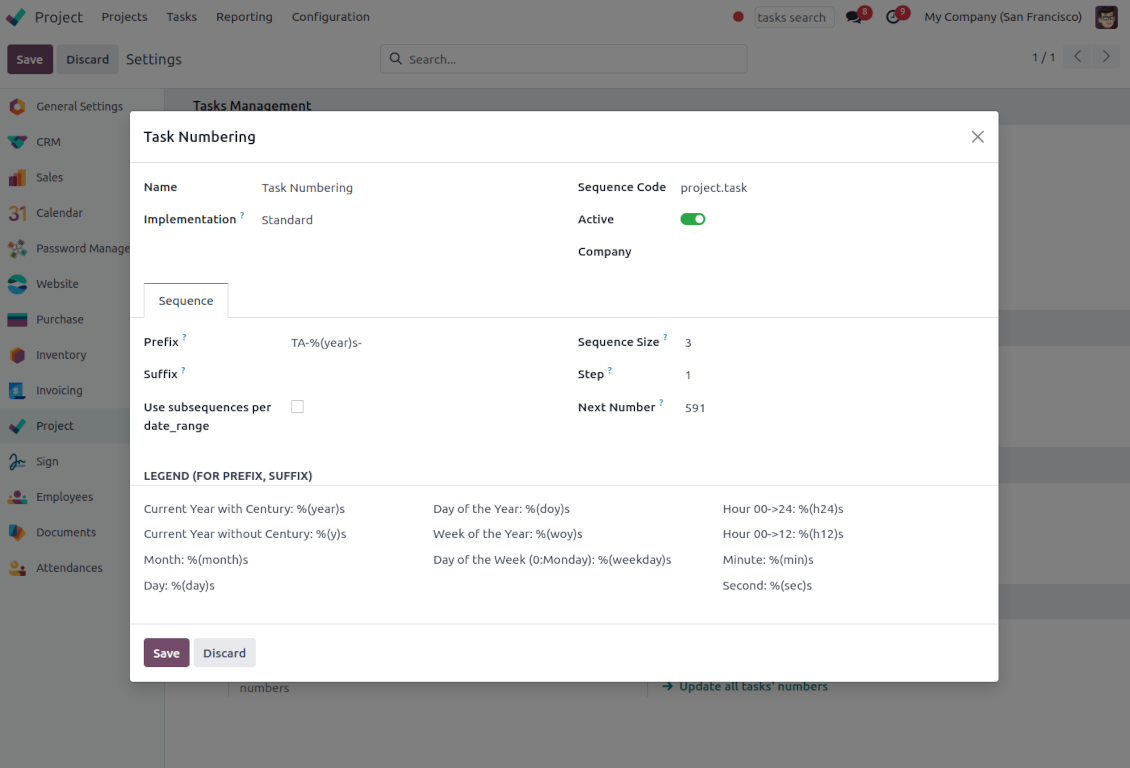Select the Inventory icon in sidebar
1130x768 pixels.
pos(17,355)
